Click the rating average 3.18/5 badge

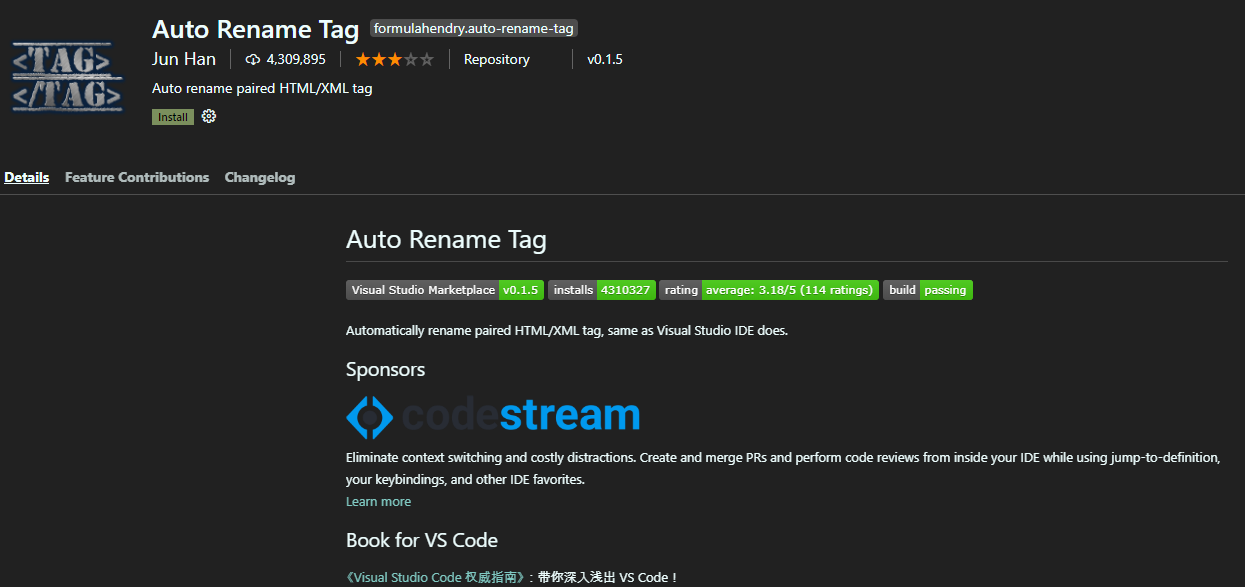coord(769,290)
